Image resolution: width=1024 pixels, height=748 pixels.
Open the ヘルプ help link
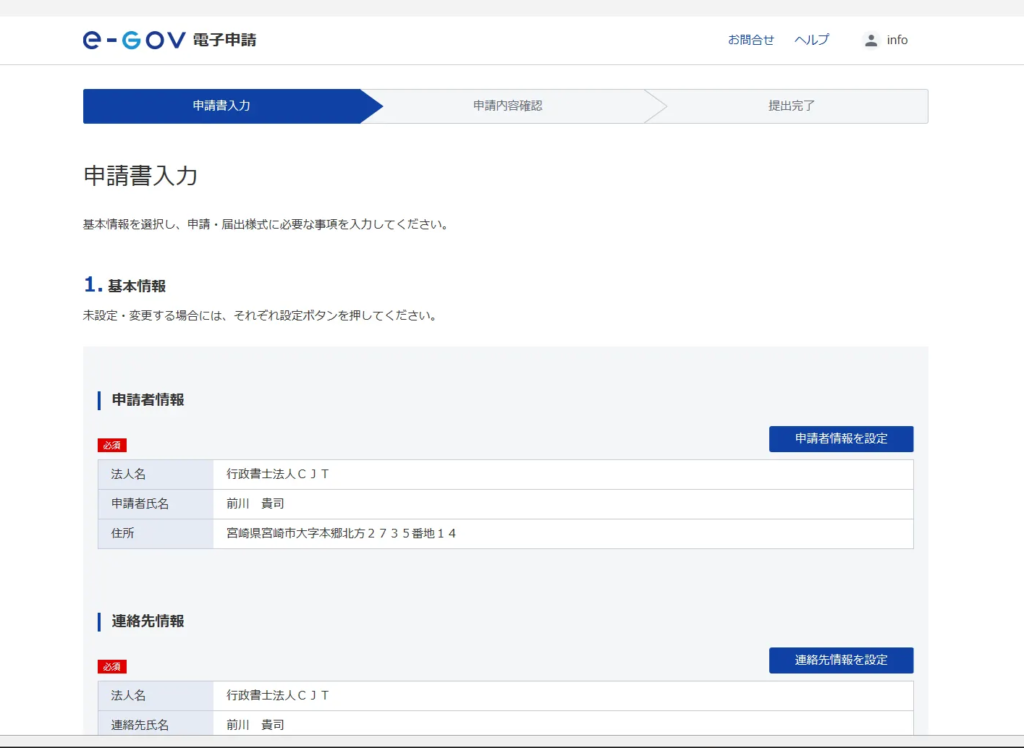coord(811,40)
